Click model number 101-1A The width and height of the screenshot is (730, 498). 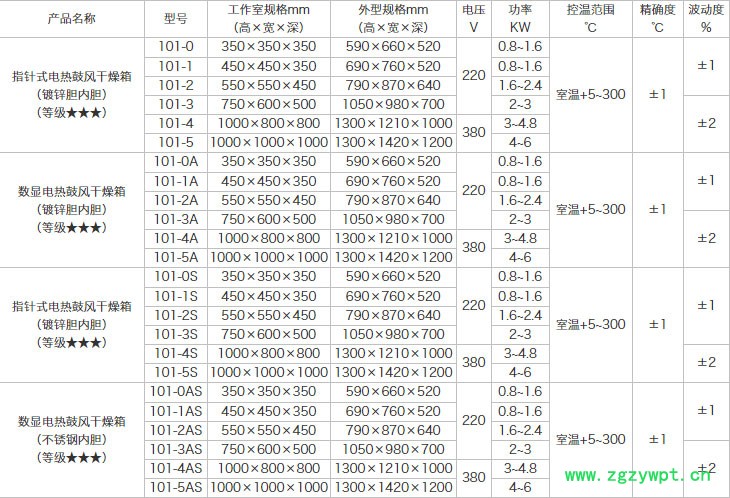(x=176, y=181)
